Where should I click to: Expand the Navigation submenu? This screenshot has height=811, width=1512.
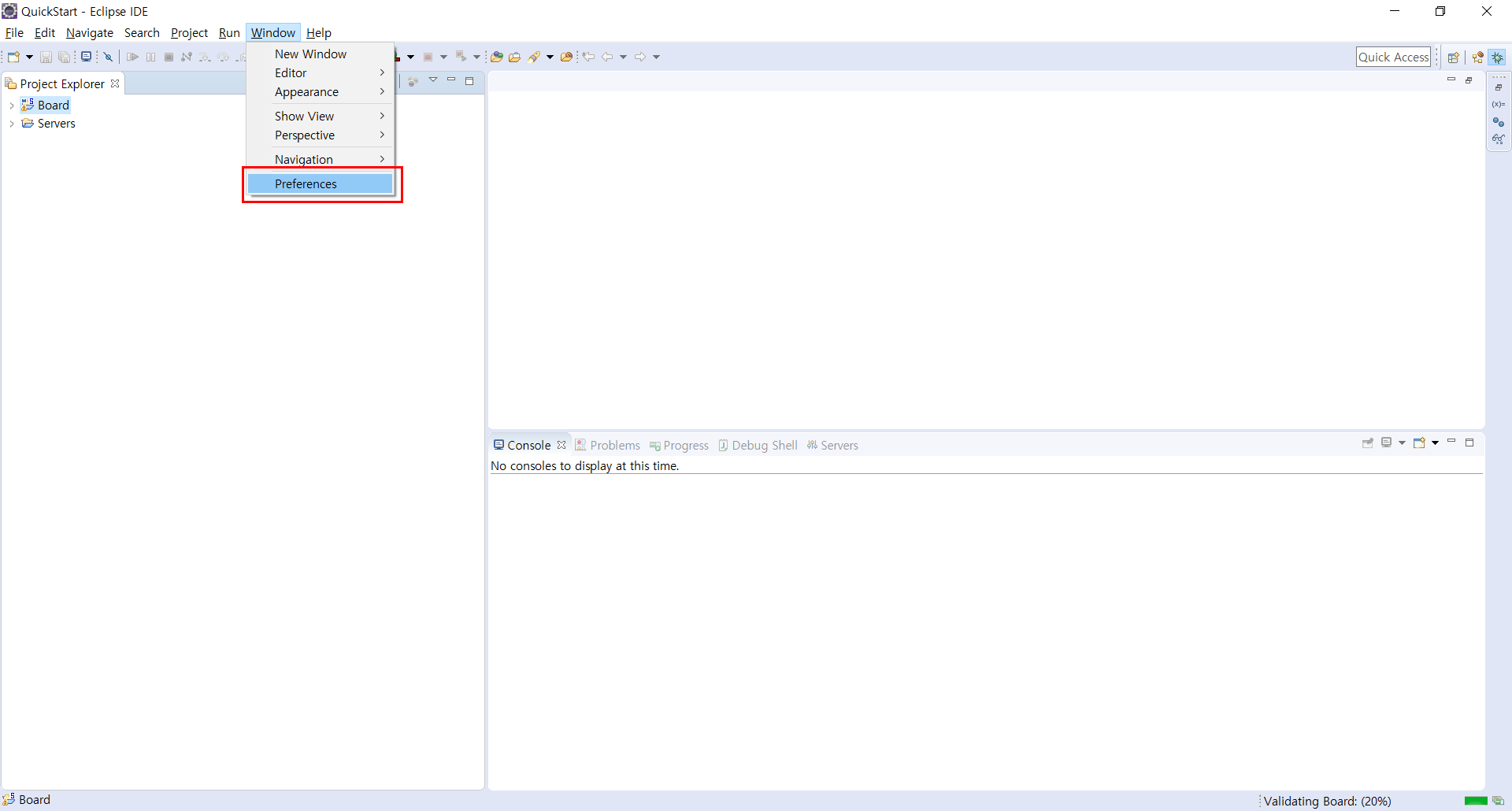[x=320, y=159]
